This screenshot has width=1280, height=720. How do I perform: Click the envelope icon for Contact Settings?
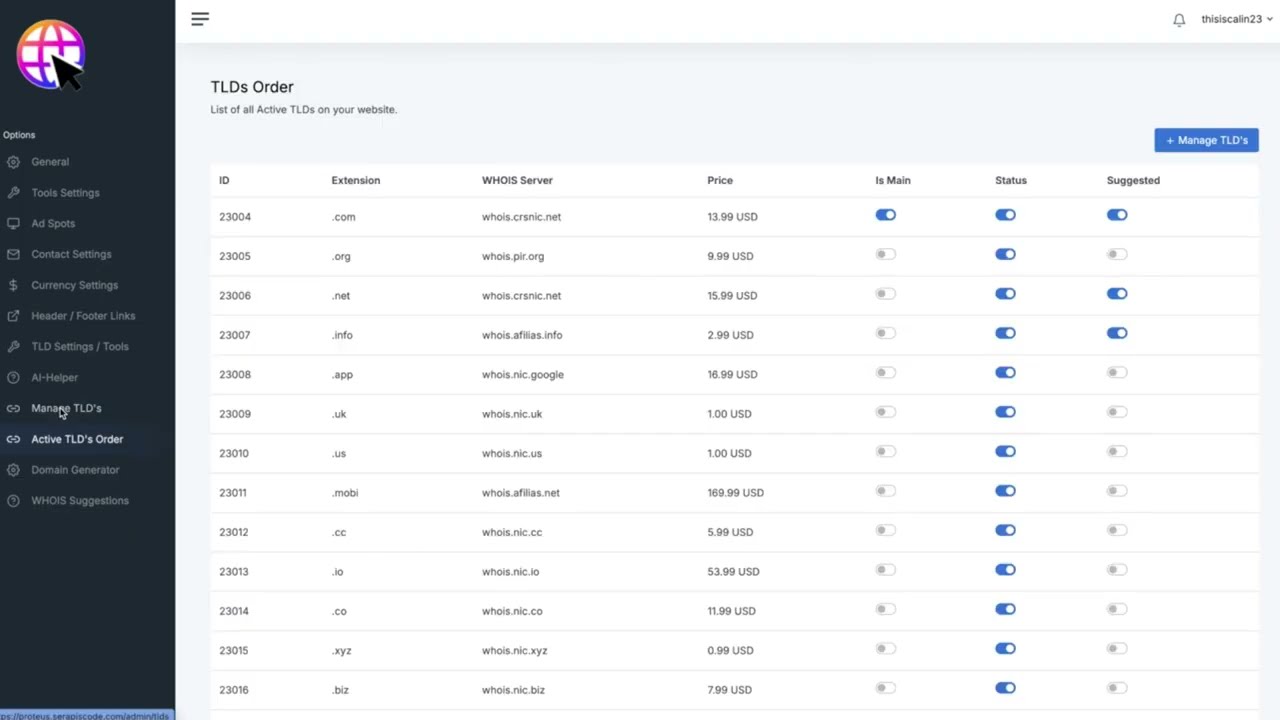pyautogui.click(x=13, y=255)
